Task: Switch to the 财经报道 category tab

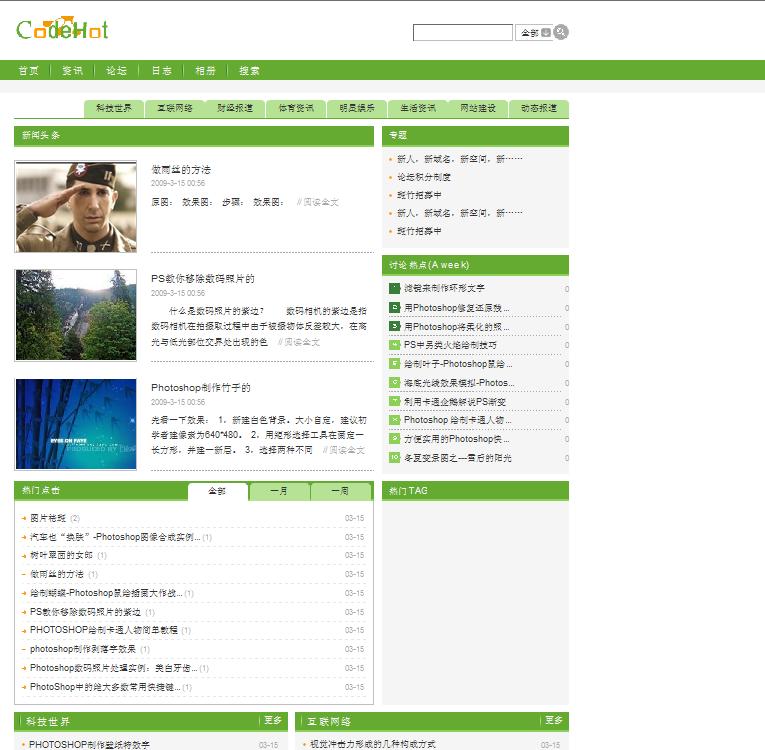Action: (235, 108)
